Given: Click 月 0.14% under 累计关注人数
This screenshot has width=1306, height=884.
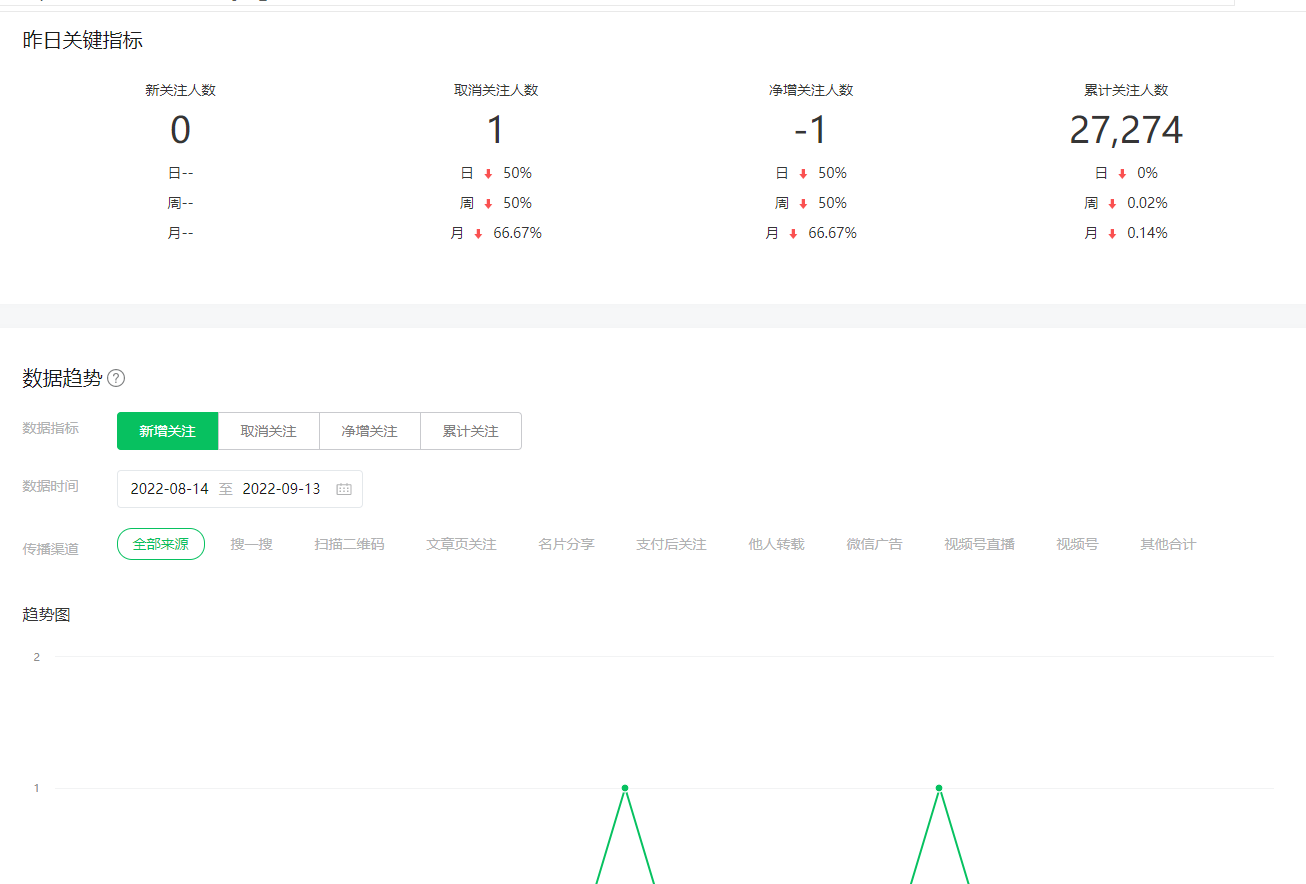Looking at the screenshot, I should point(1126,233).
